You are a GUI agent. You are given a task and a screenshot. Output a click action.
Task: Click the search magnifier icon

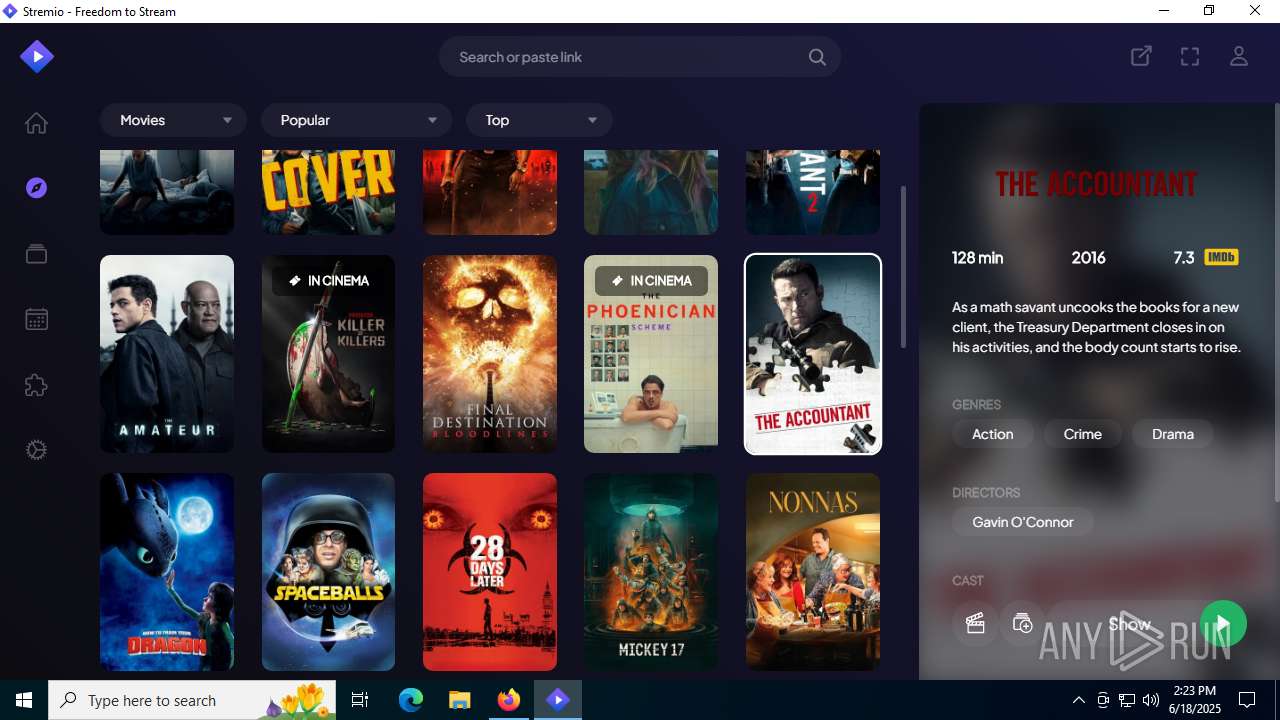pyautogui.click(x=817, y=57)
